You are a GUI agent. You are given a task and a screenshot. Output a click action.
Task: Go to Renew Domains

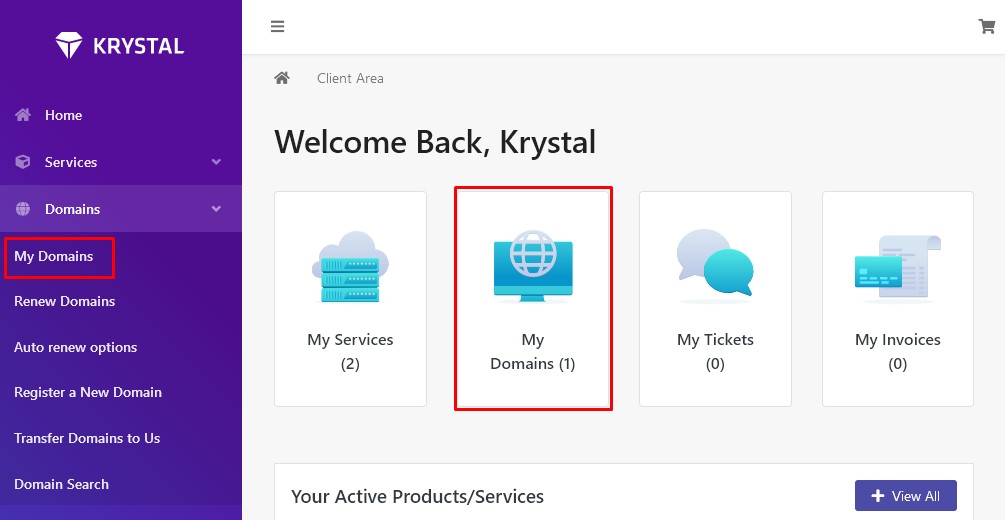(65, 301)
